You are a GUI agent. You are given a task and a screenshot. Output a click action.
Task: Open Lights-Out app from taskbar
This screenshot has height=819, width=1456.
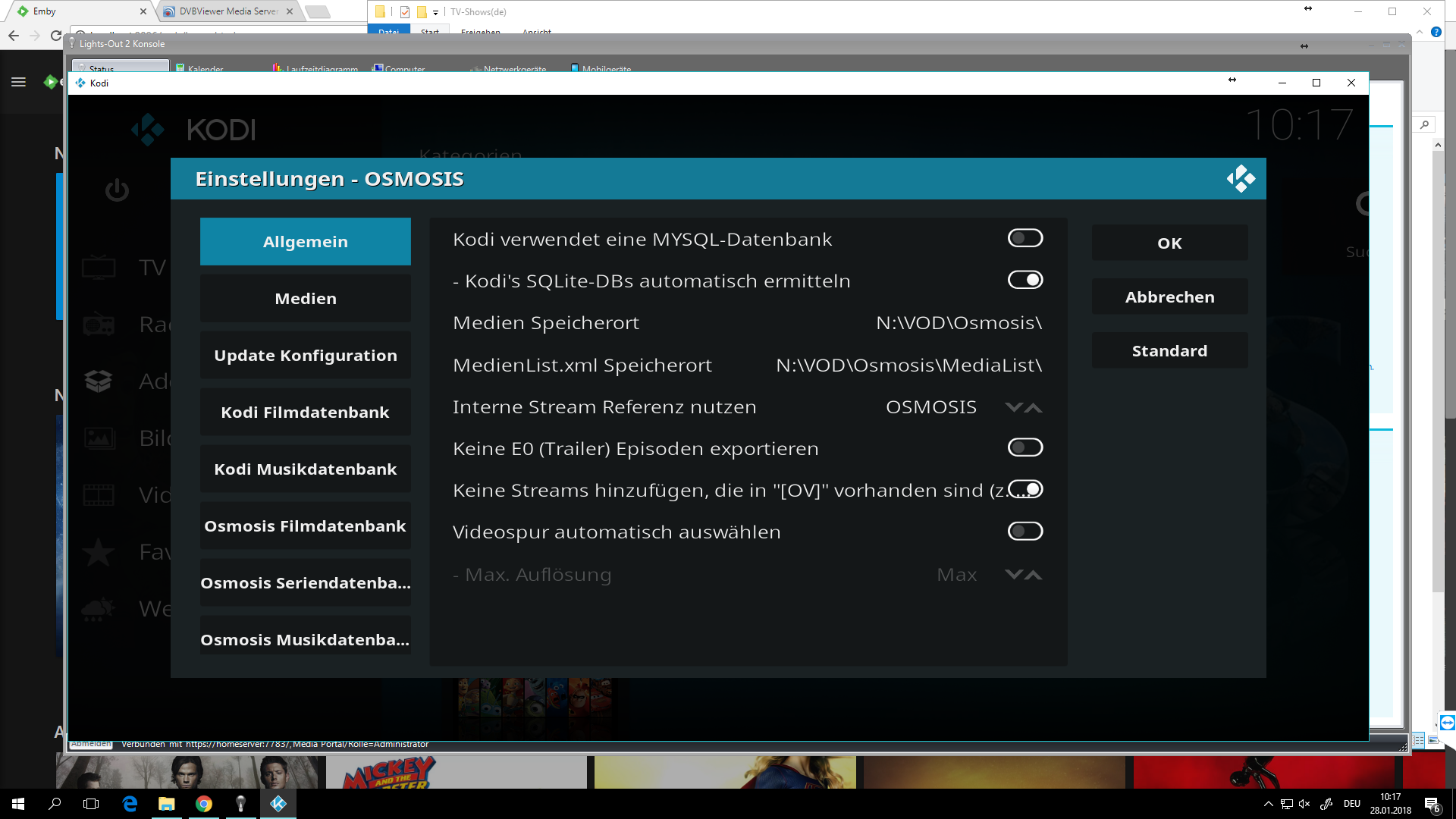pyautogui.click(x=240, y=804)
